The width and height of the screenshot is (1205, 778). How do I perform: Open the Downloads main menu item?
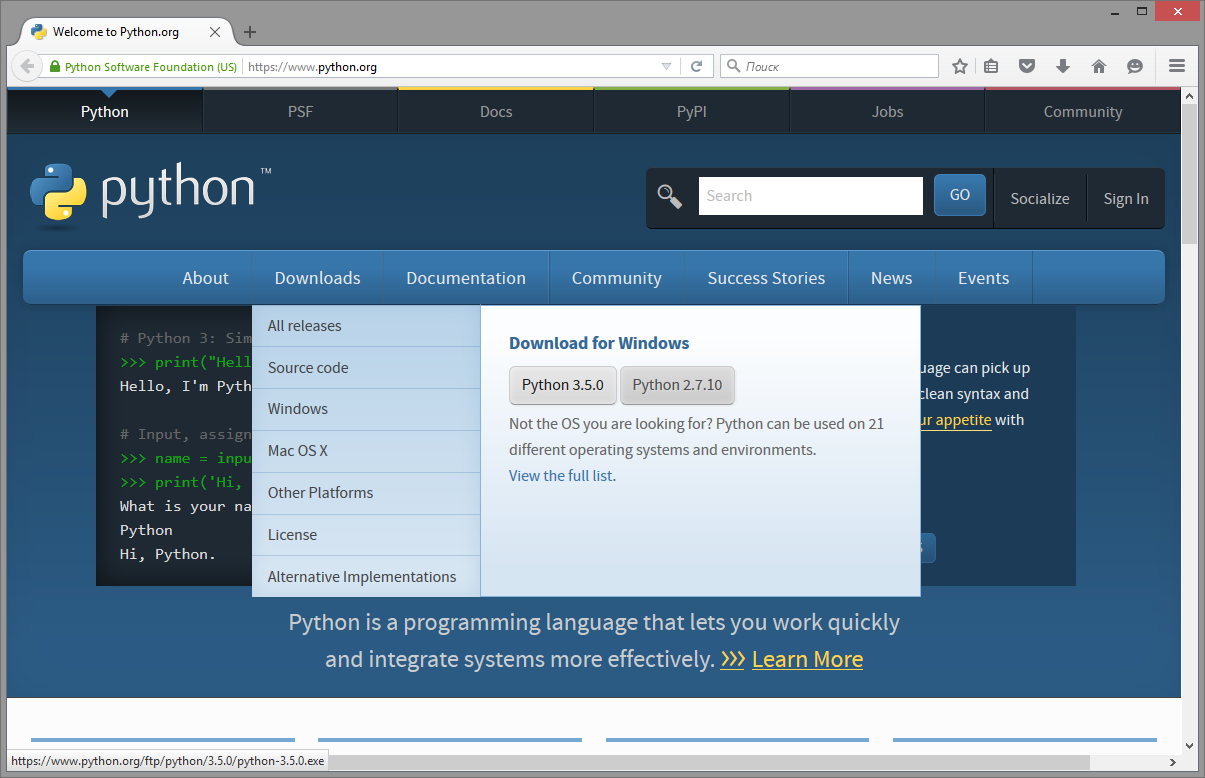317,278
